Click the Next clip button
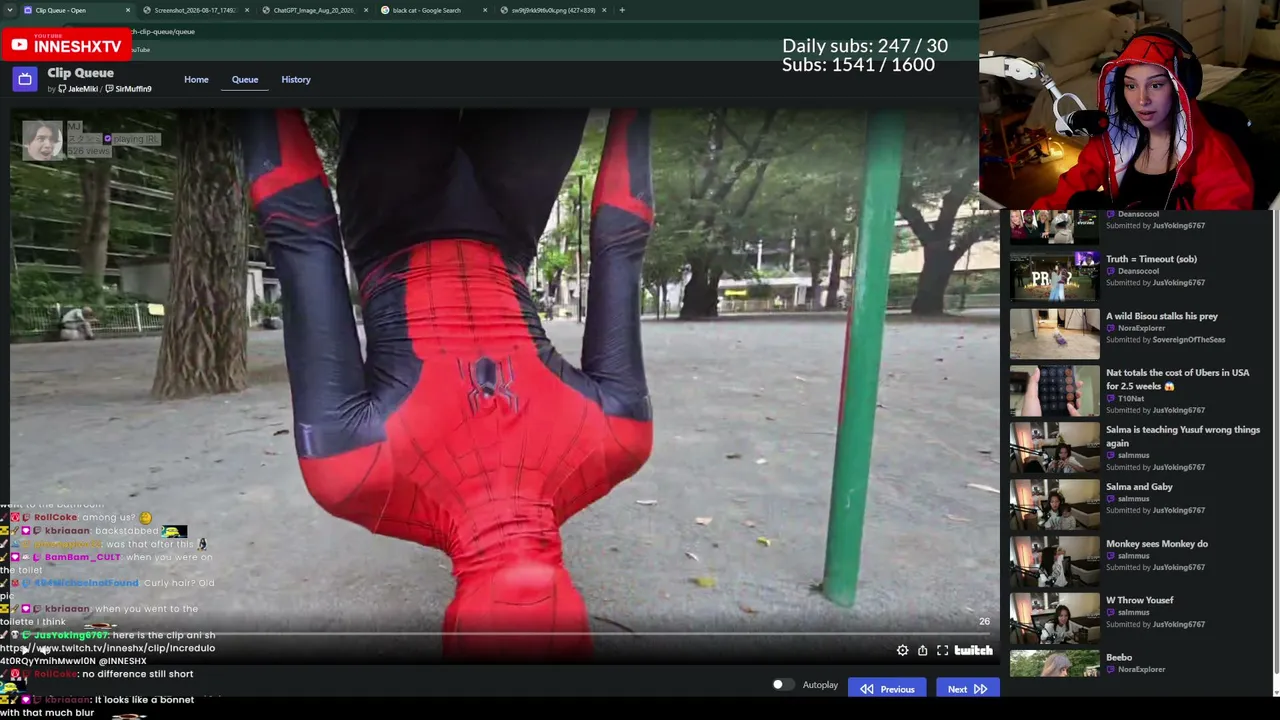The height and width of the screenshot is (720, 1280). 967,689
